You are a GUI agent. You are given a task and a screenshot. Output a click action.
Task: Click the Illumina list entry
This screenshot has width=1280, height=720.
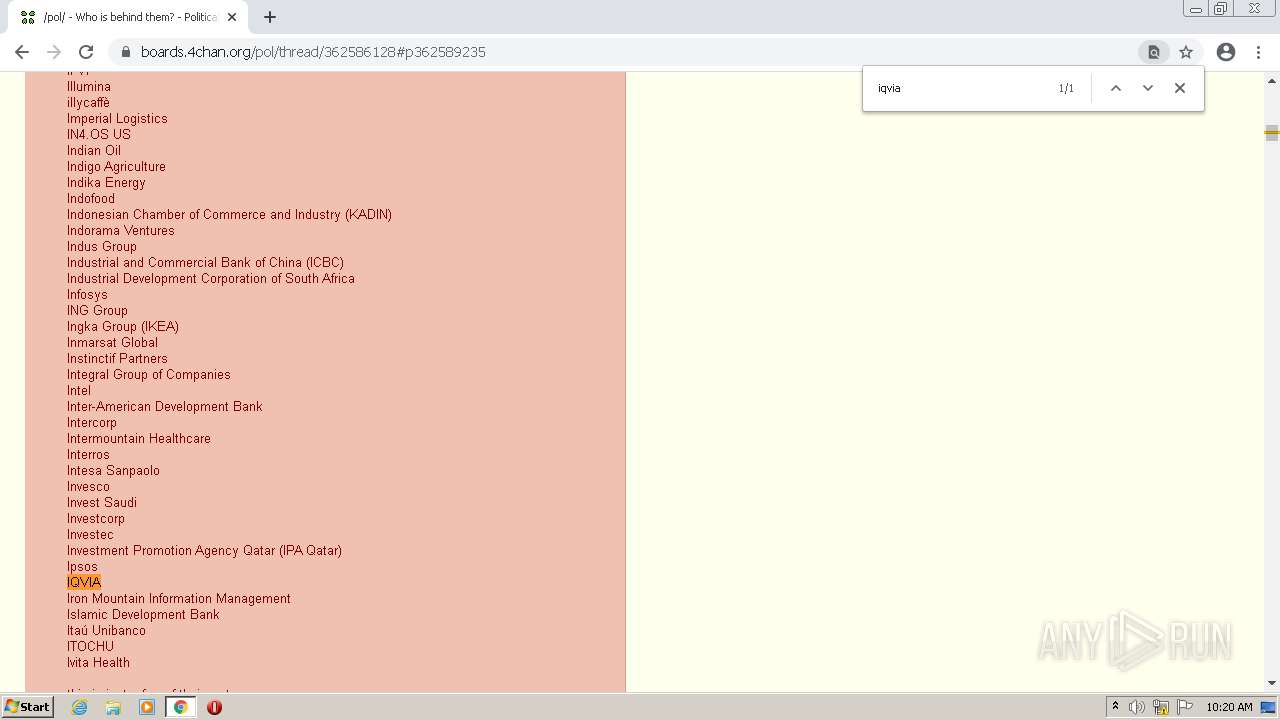point(89,86)
